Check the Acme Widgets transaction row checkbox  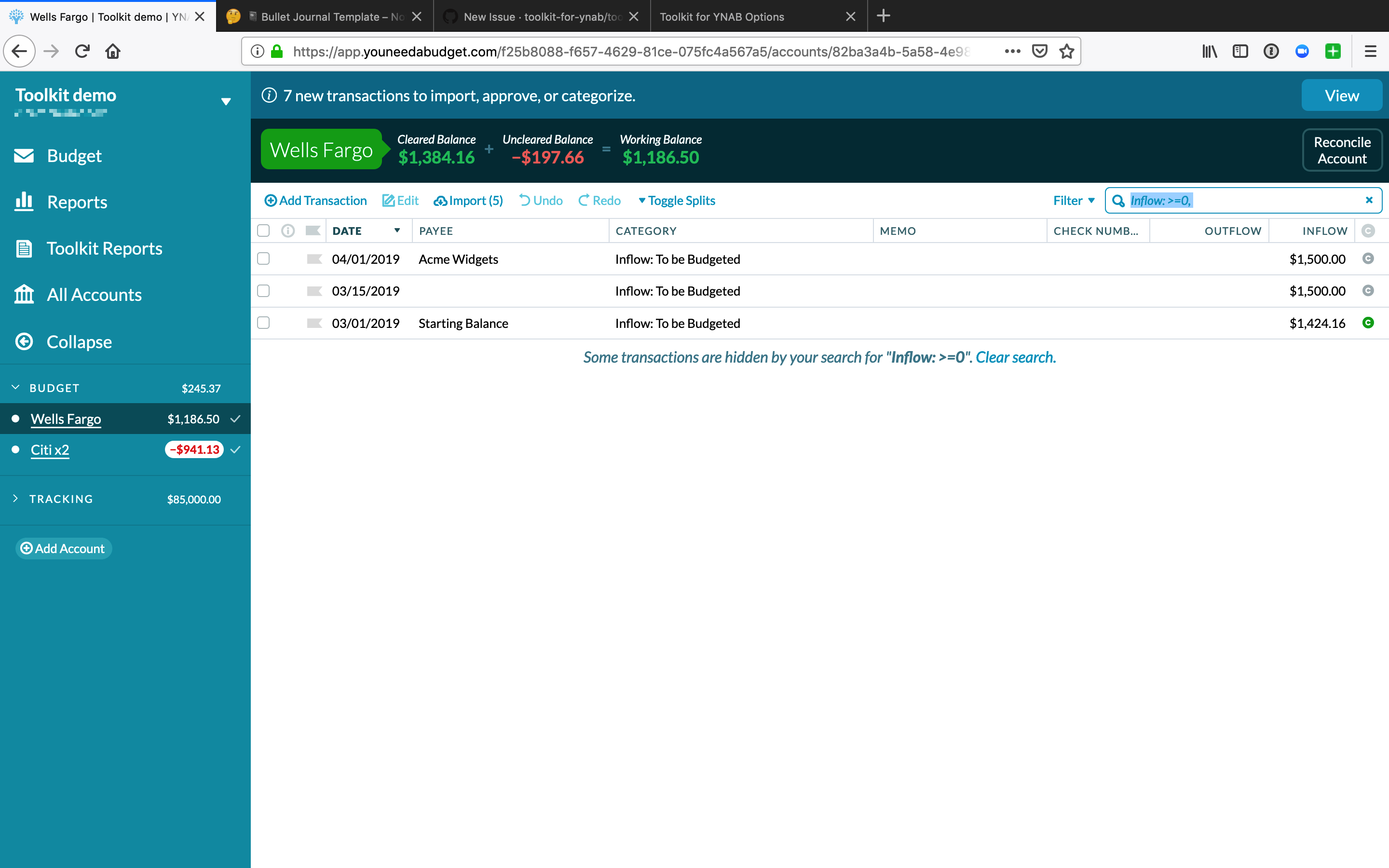(x=263, y=258)
